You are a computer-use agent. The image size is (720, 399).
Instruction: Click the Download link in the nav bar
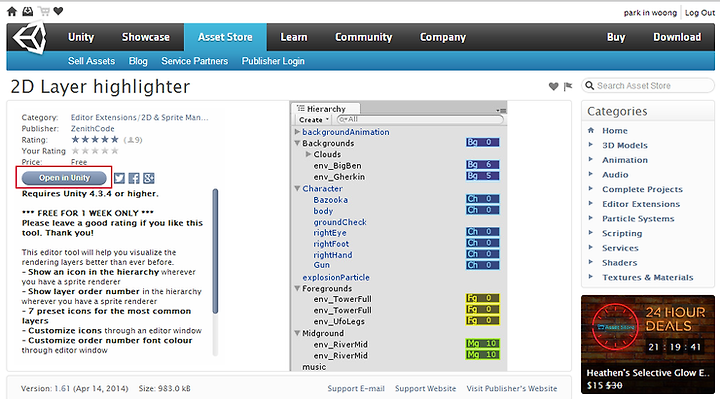pyautogui.click(x=677, y=37)
